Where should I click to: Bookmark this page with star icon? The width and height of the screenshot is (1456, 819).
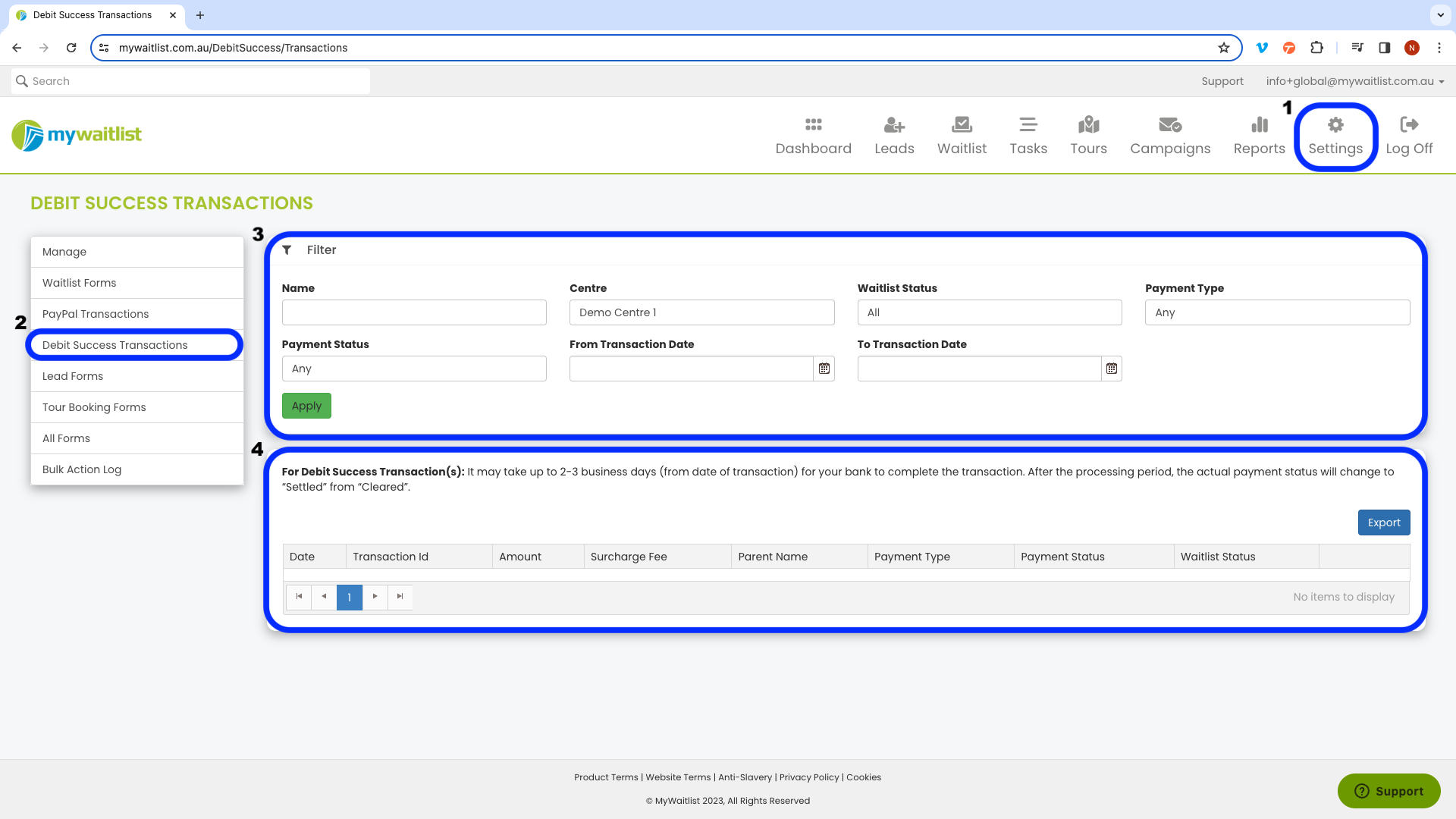tap(1224, 48)
